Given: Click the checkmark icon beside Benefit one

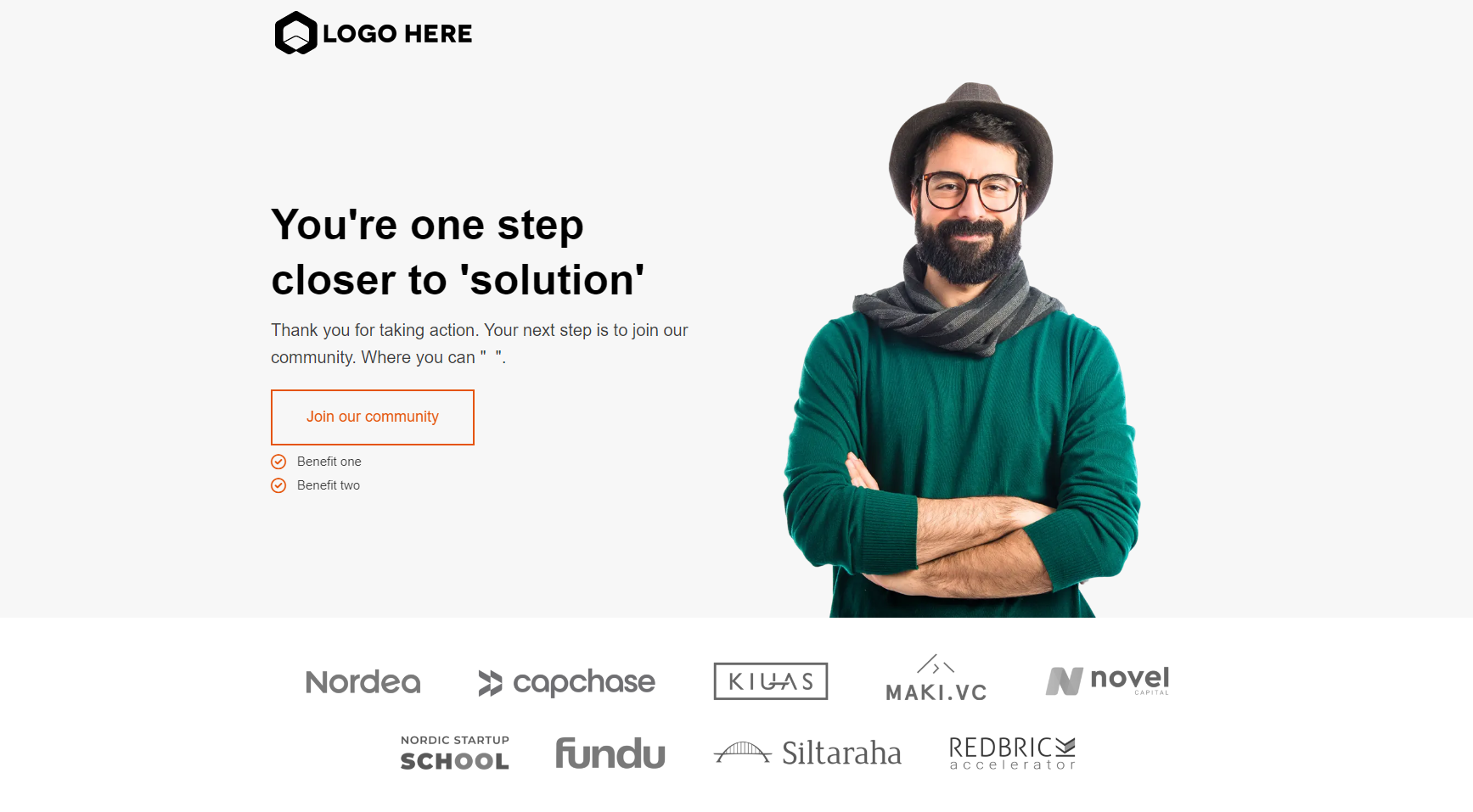Looking at the screenshot, I should coord(278,462).
